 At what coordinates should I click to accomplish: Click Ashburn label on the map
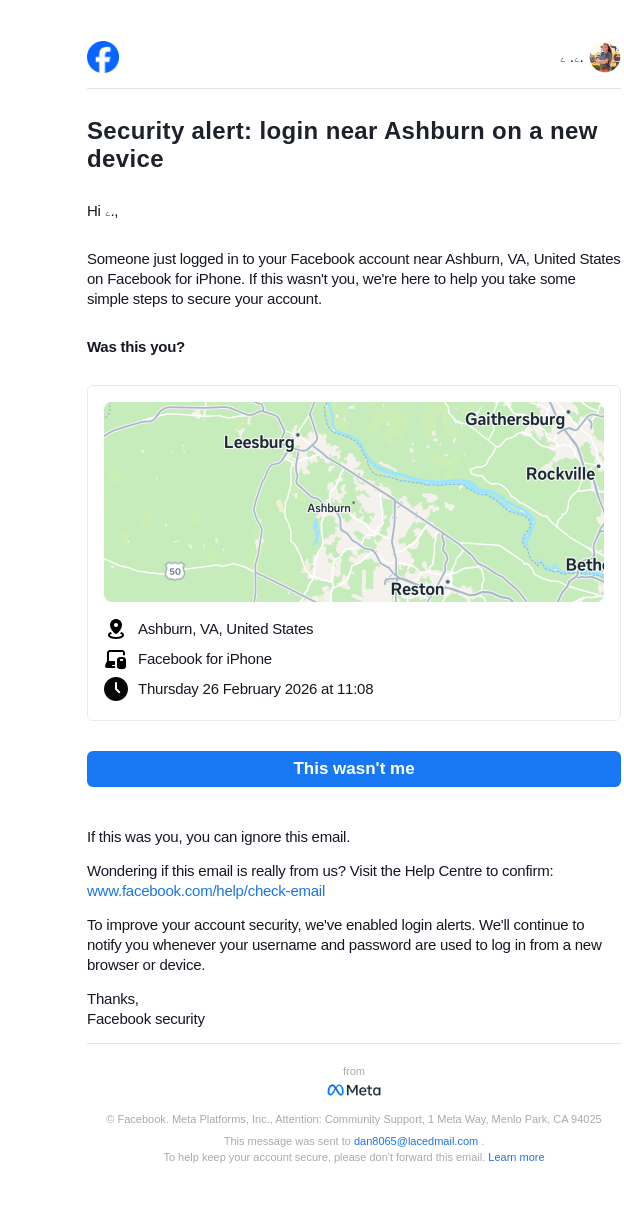329,508
